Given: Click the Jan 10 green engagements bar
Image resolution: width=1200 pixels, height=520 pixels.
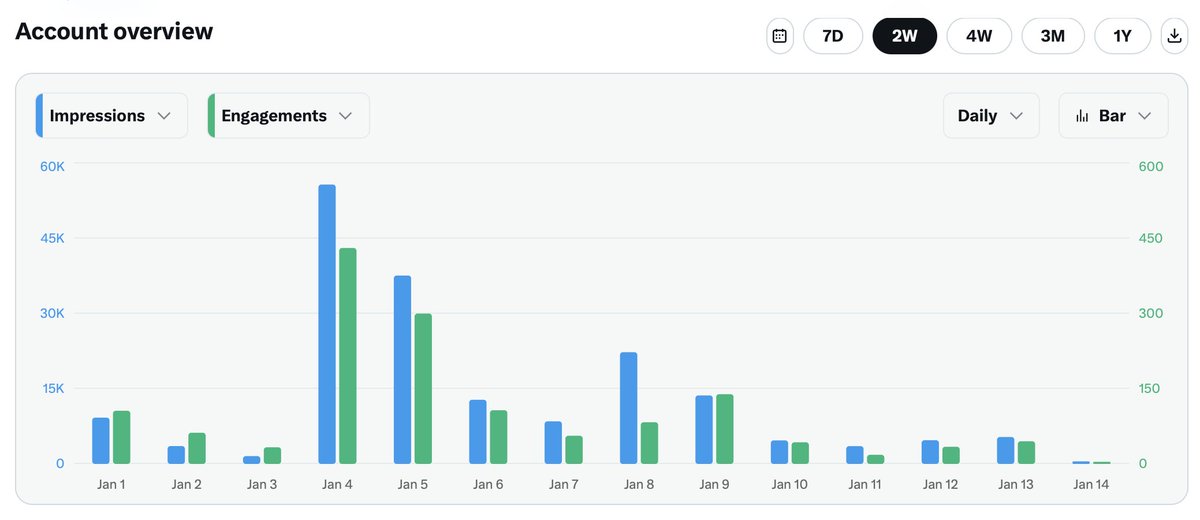Looking at the screenshot, I should click(x=800, y=453).
